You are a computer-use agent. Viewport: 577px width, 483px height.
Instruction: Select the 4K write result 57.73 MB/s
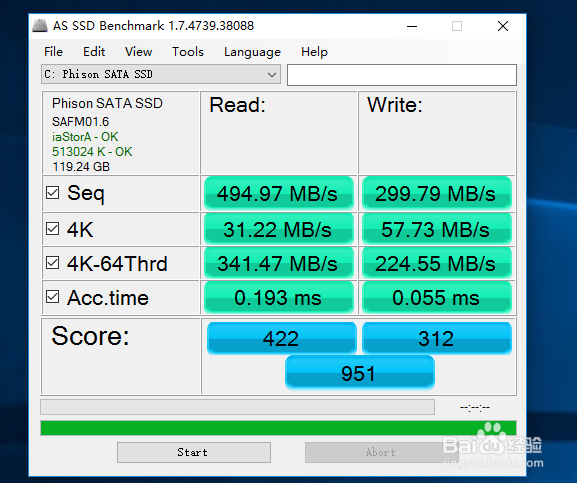click(437, 230)
